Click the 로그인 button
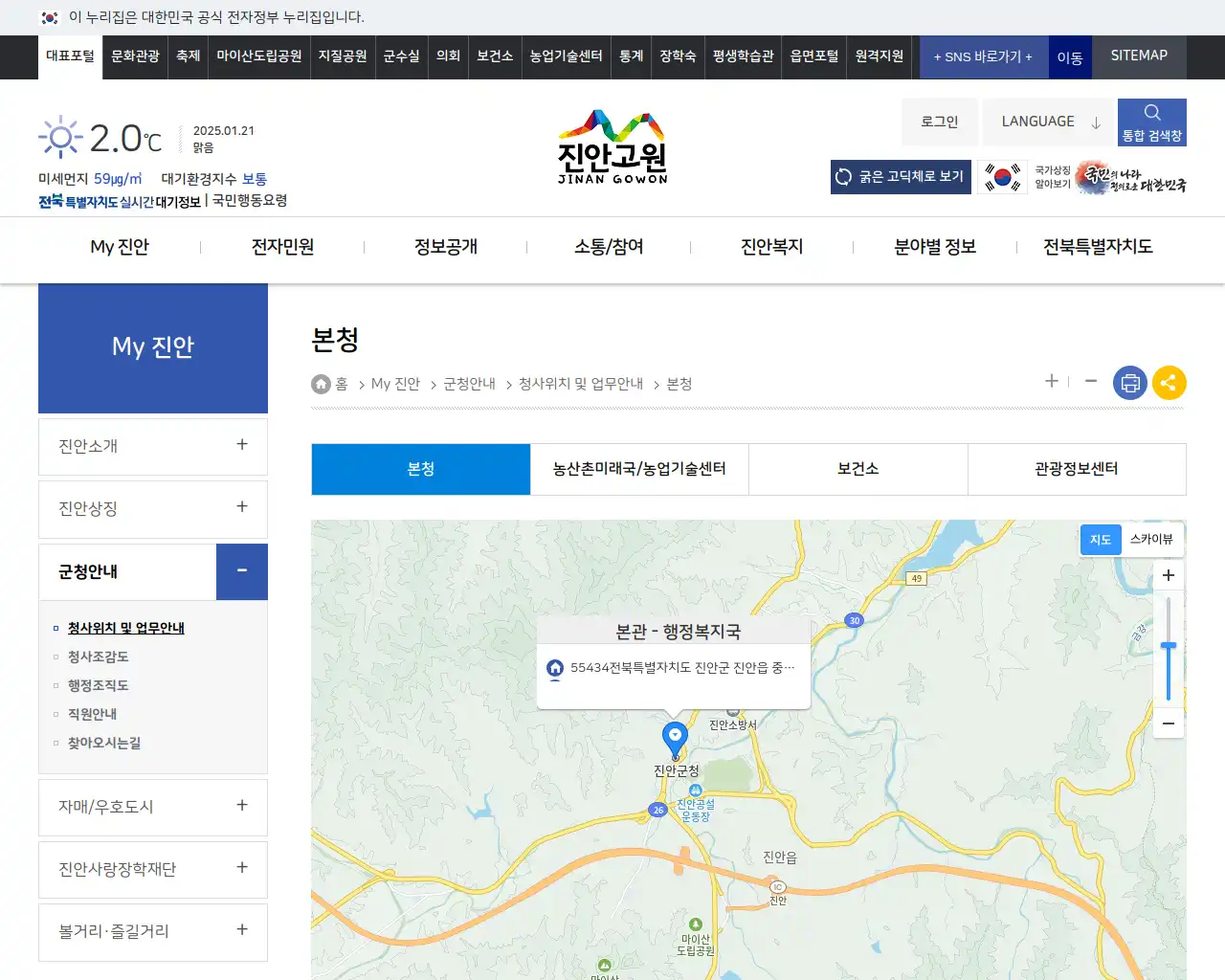The height and width of the screenshot is (980, 1225). click(939, 121)
